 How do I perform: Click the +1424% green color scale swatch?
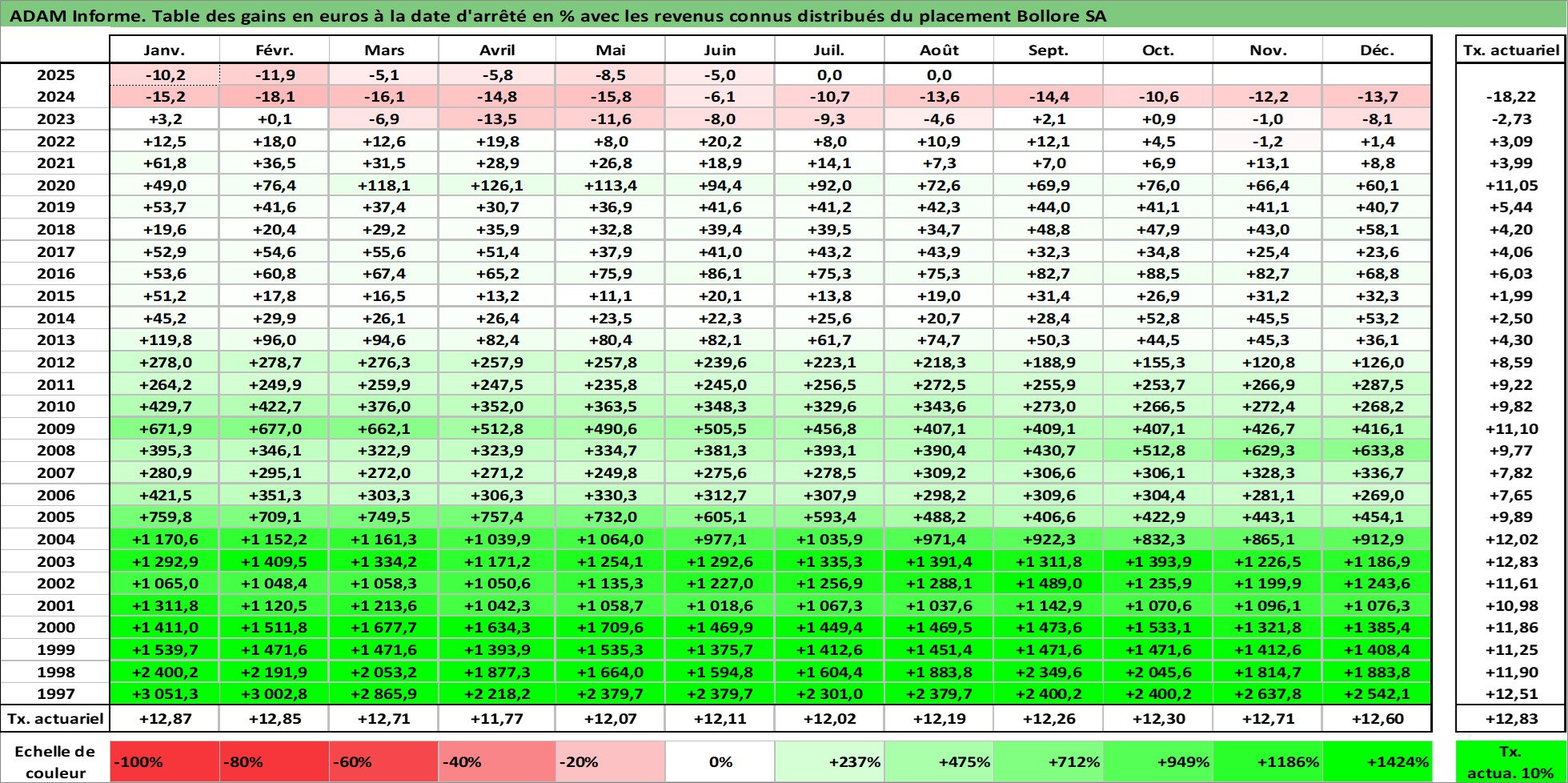click(1377, 761)
